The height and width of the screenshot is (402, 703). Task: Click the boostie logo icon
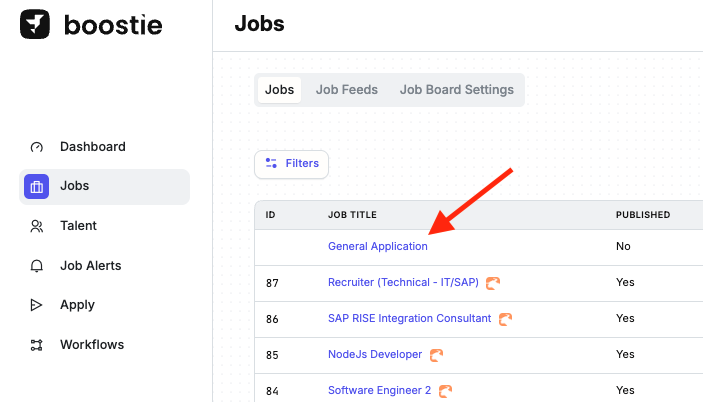point(35,24)
